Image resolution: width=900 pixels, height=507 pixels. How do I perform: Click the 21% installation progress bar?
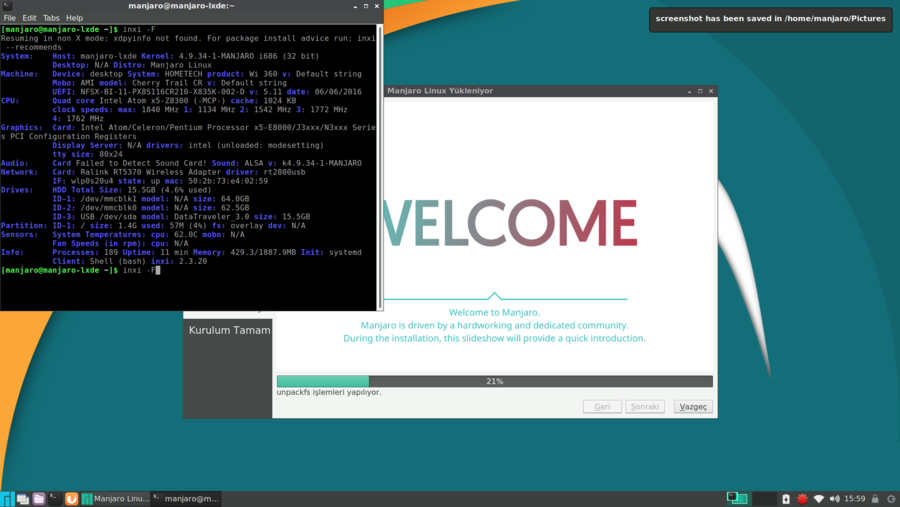(494, 381)
